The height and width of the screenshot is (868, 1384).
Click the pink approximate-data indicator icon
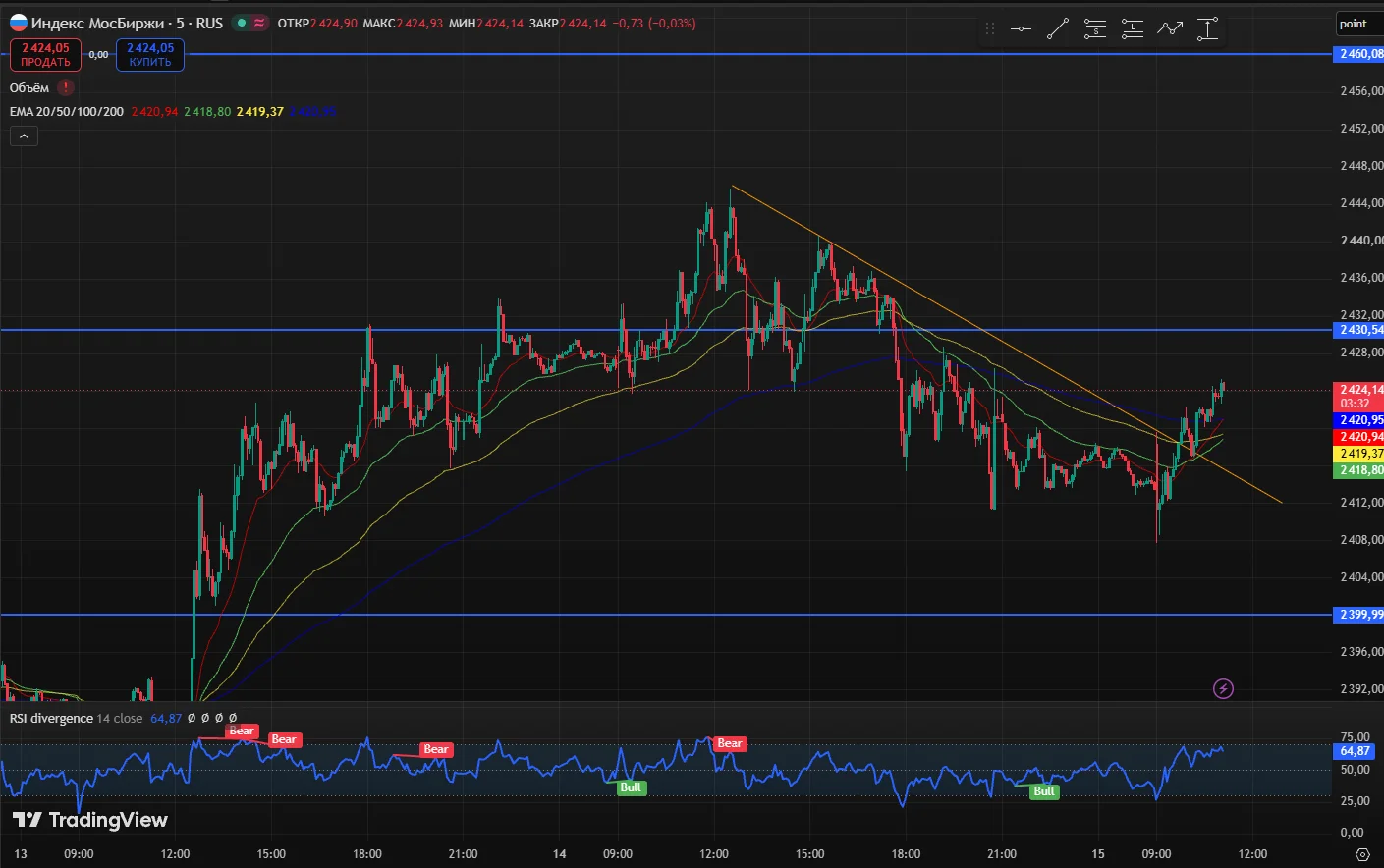(x=259, y=23)
